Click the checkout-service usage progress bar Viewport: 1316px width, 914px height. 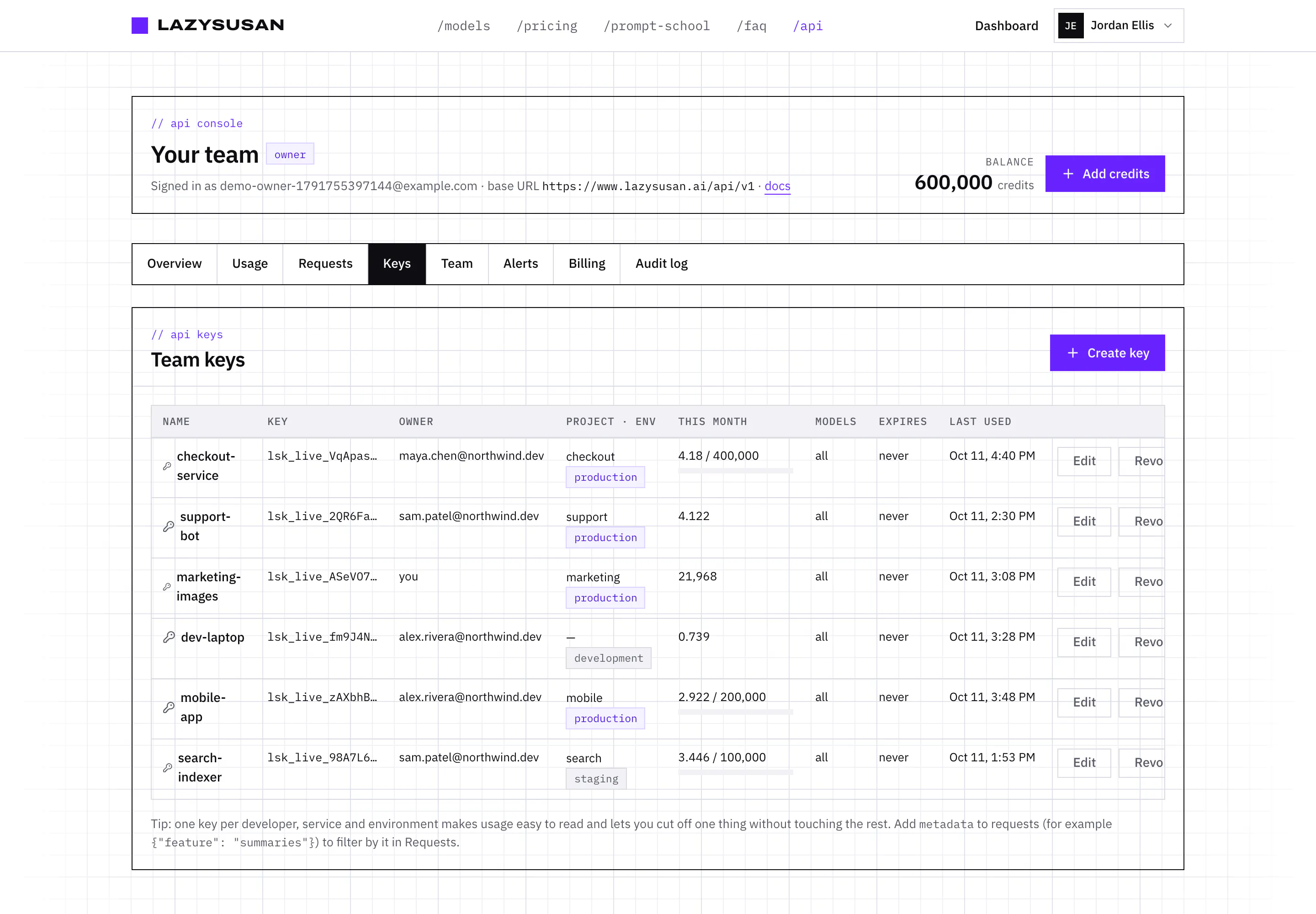735,471
